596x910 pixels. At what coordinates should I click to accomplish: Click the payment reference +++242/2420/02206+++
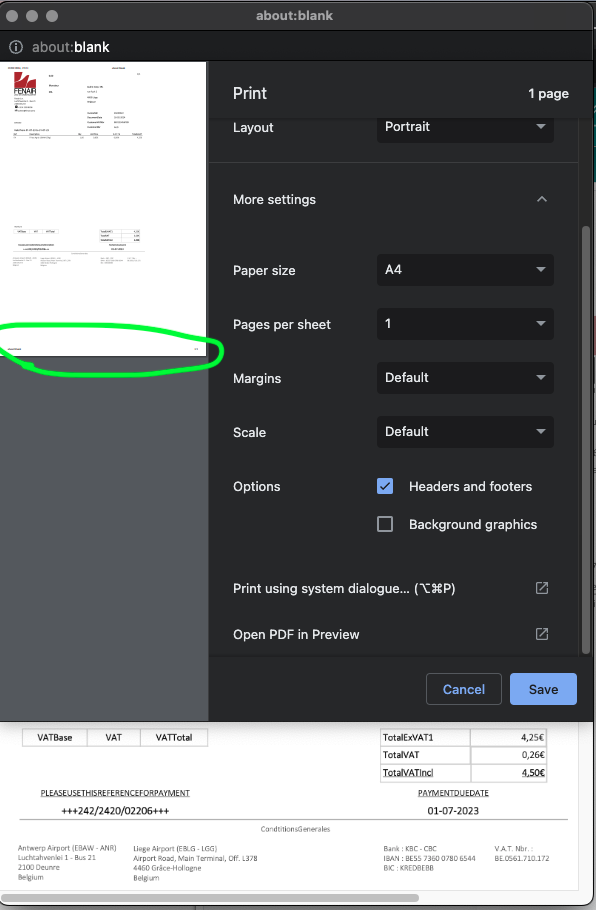[115, 811]
